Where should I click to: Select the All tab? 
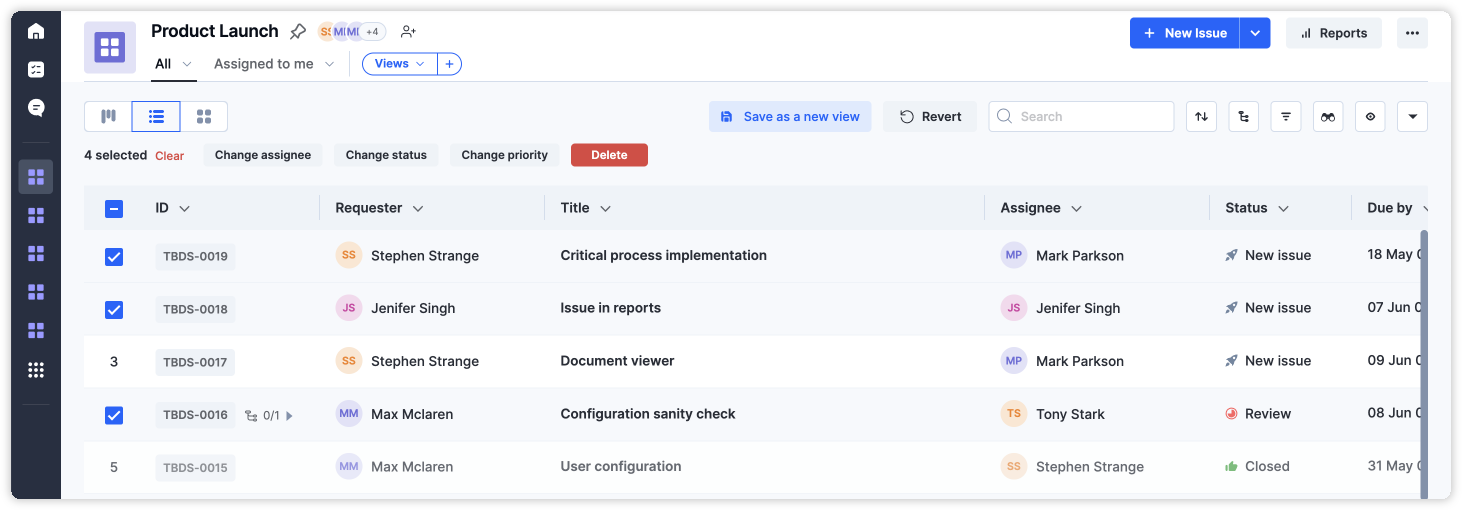[163, 64]
